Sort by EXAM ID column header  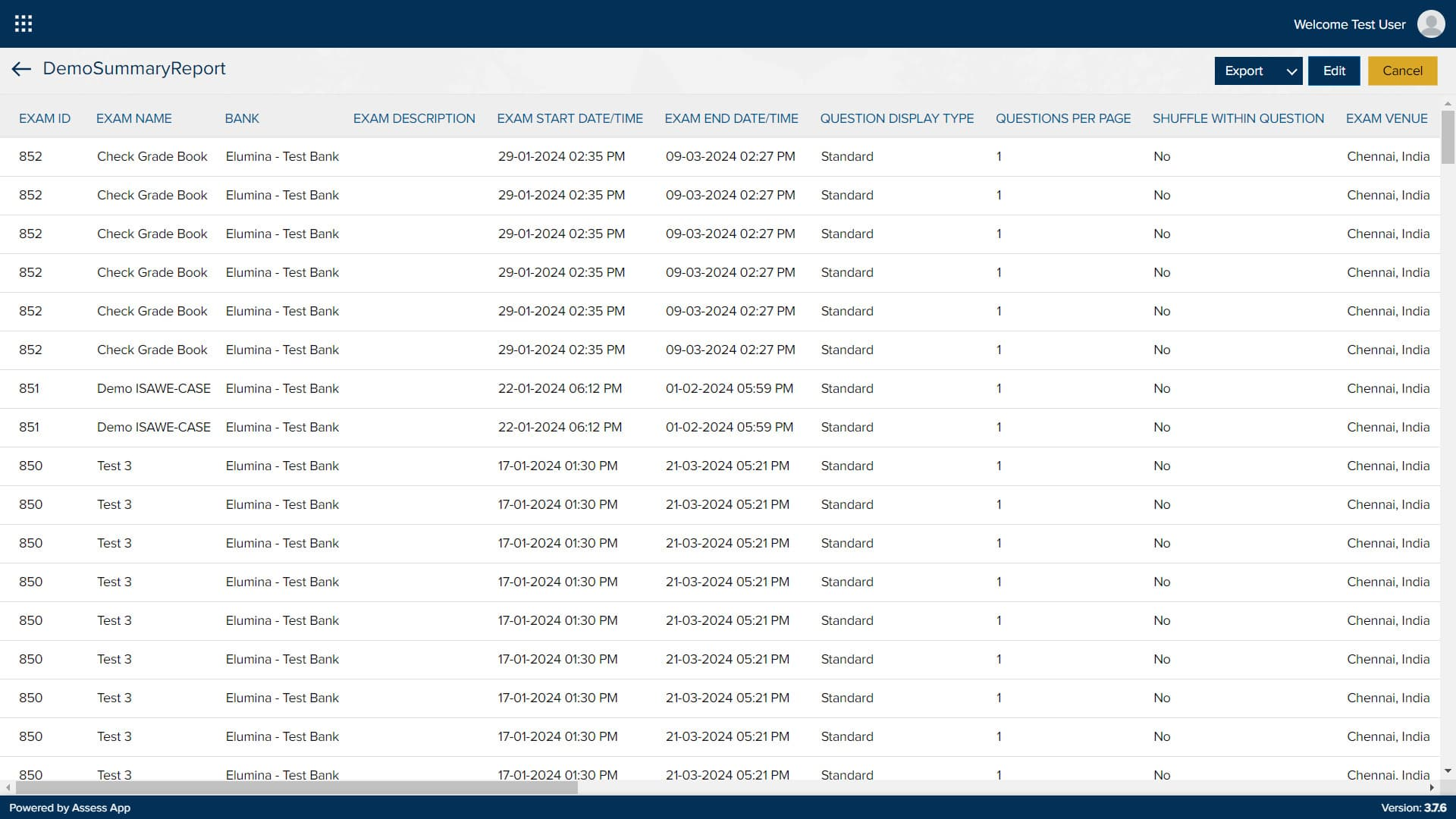45,118
